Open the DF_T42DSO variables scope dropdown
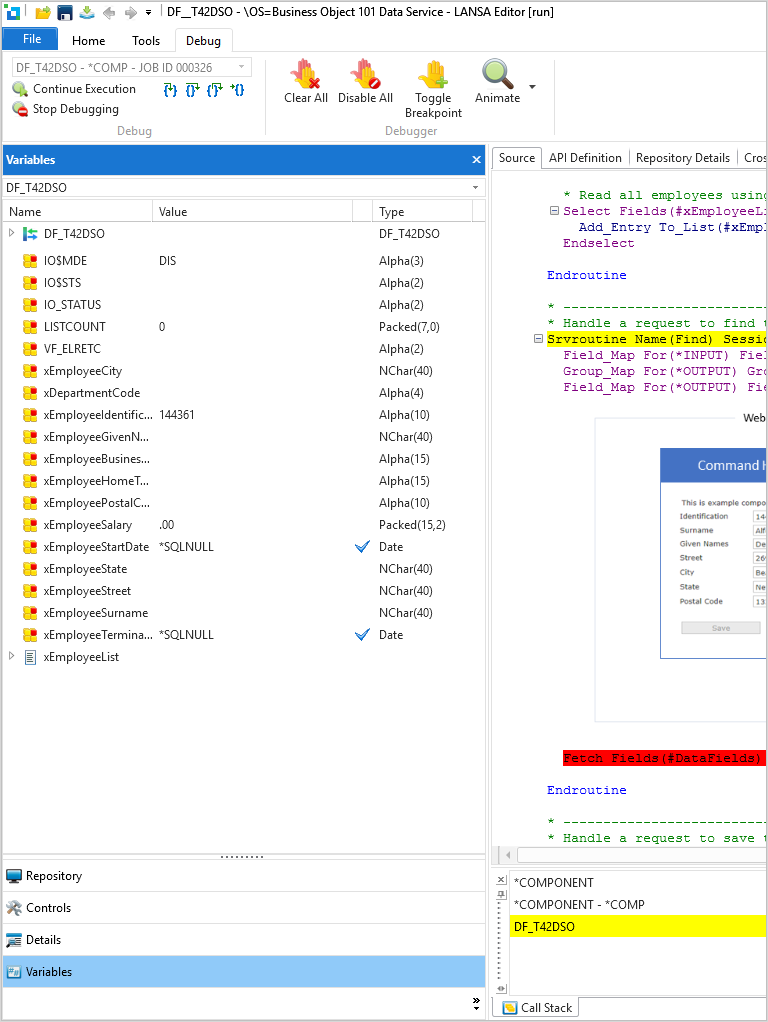 click(475, 187)
